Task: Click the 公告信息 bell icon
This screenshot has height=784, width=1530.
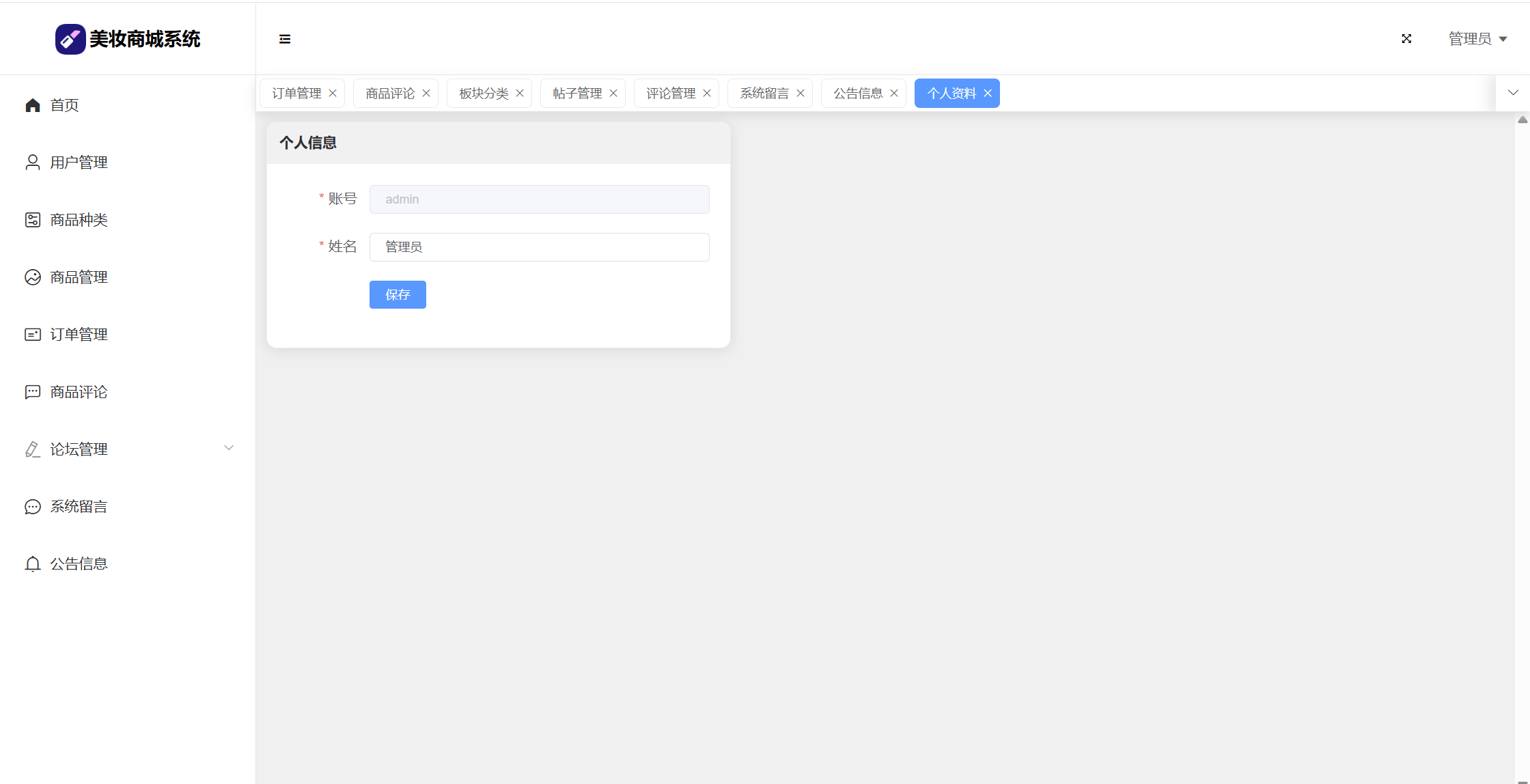Action: tap(33, 564)
